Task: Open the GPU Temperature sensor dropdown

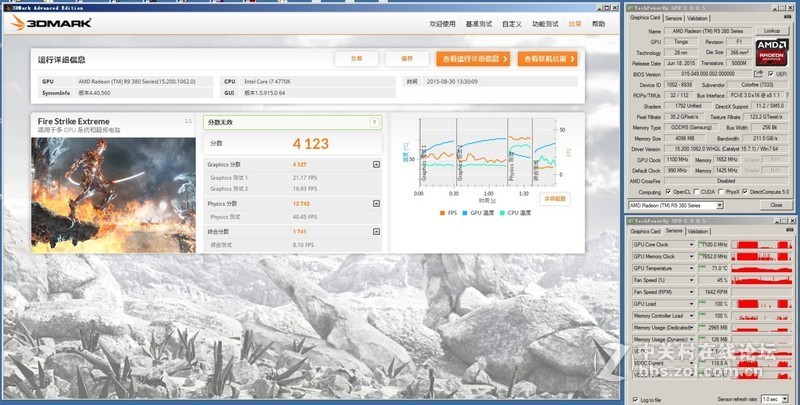Action: coord(691,268)
